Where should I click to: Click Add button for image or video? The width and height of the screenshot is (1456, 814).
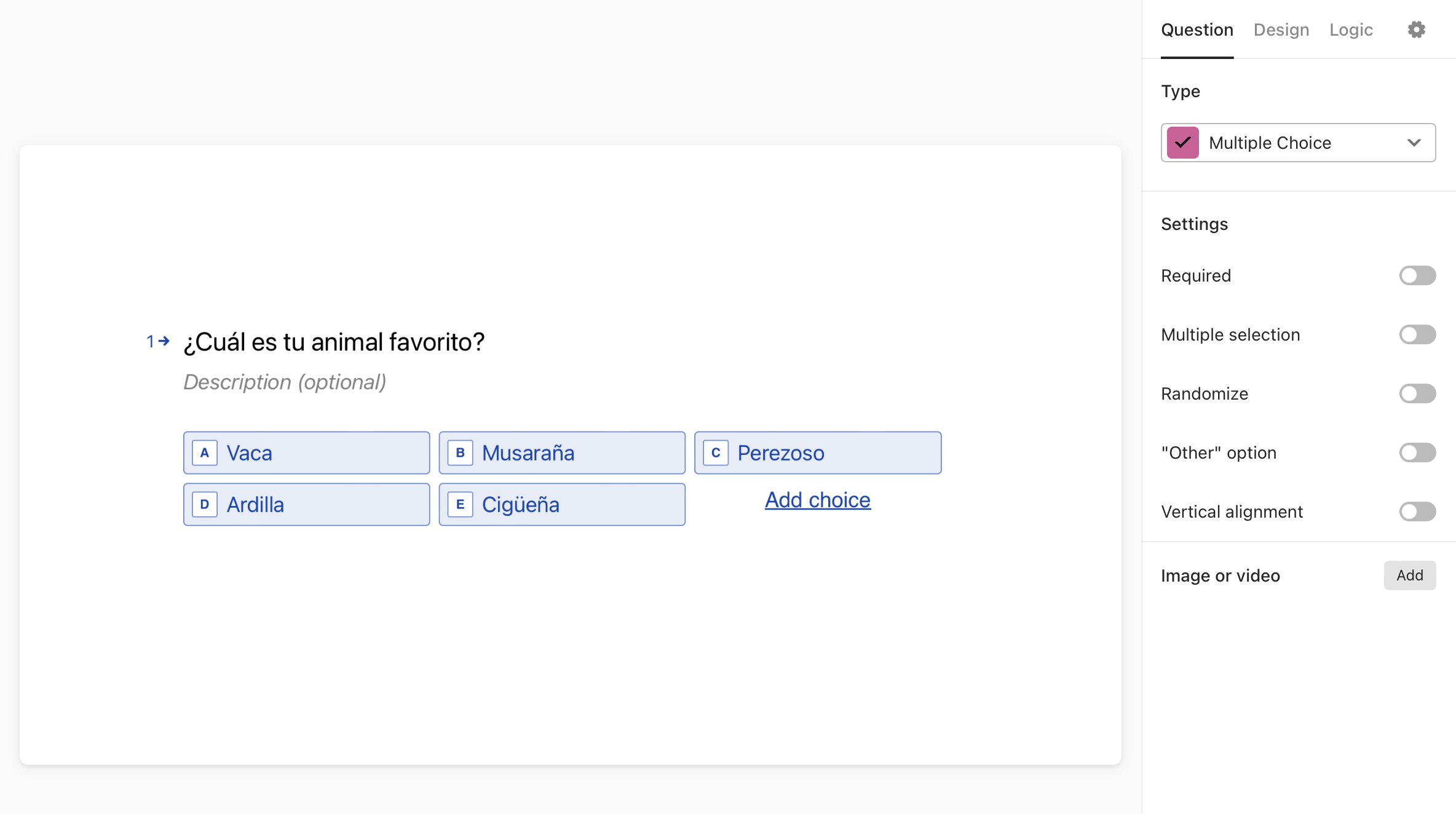(x=1410, y=575)
